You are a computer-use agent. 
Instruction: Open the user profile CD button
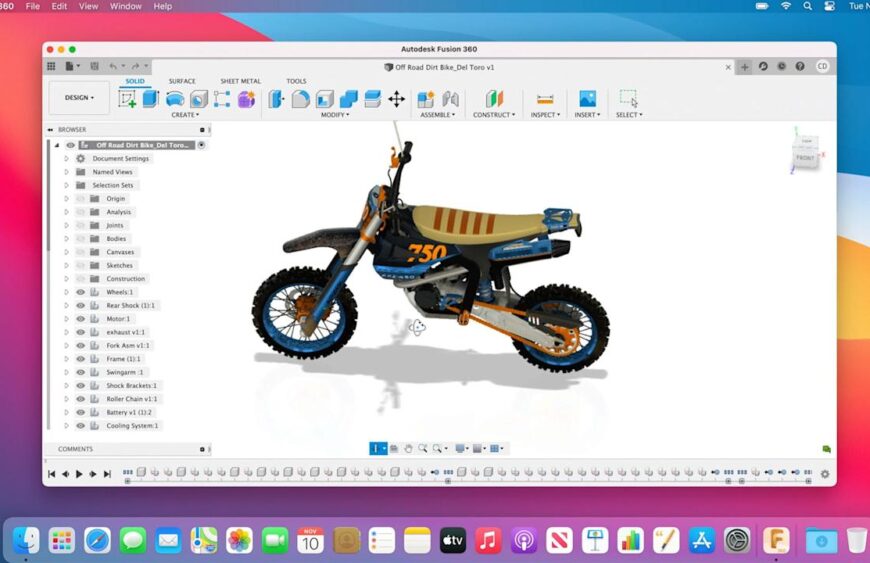point(822,67)
